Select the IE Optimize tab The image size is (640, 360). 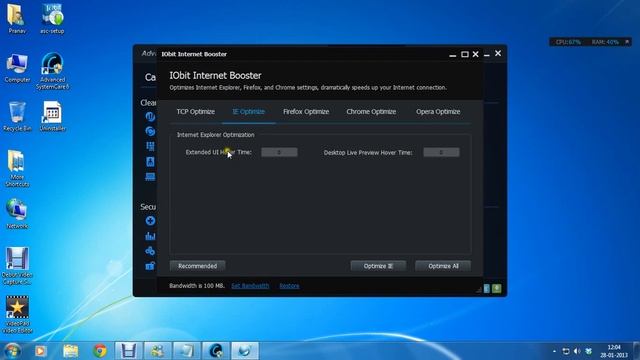249,111
